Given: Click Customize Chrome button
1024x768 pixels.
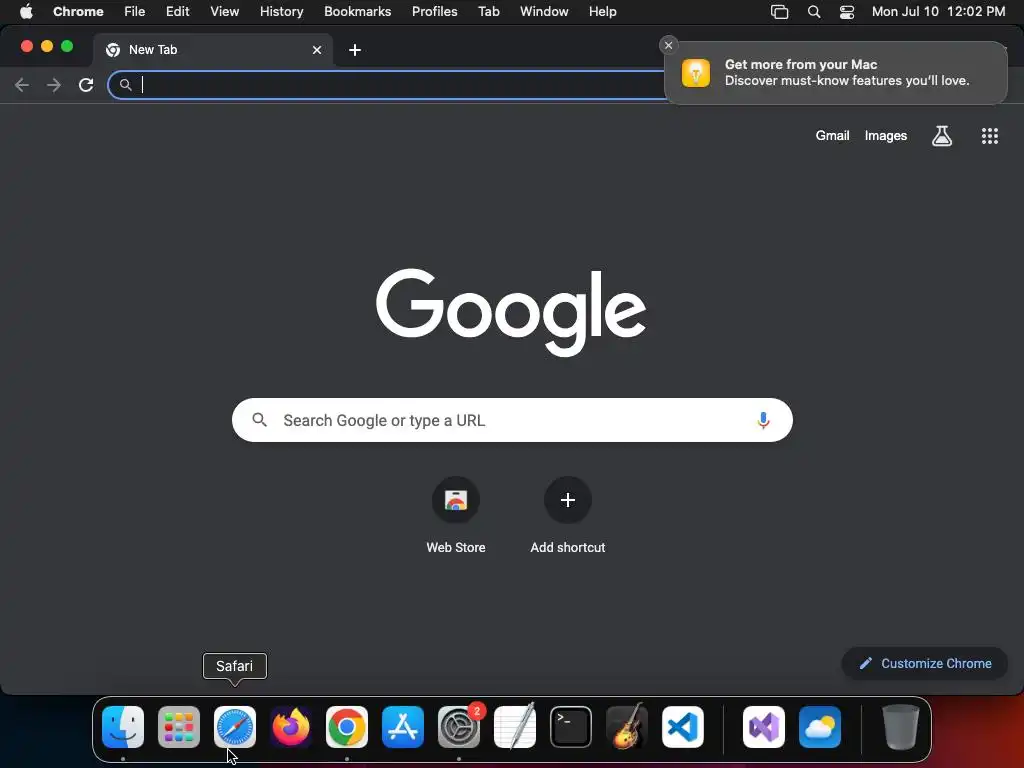Looking at the screenshot, I should click(x=925, y=664).
